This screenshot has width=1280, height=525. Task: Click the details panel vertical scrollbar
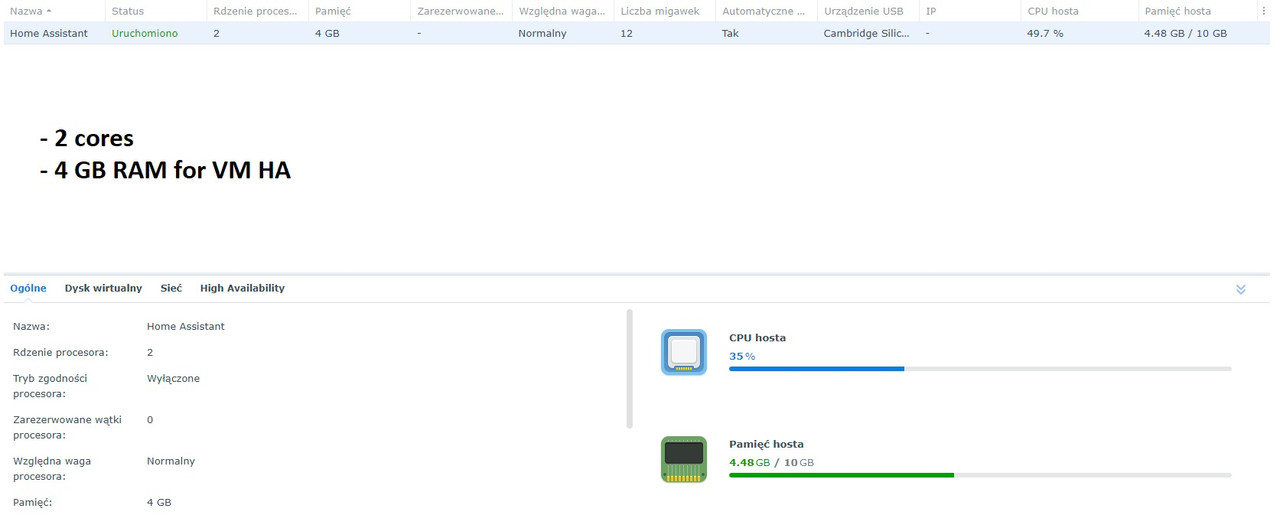point(630,368)
